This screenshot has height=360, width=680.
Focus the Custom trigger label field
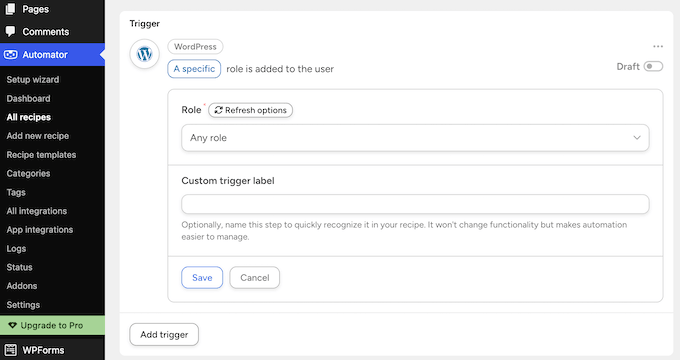(415, 204)
